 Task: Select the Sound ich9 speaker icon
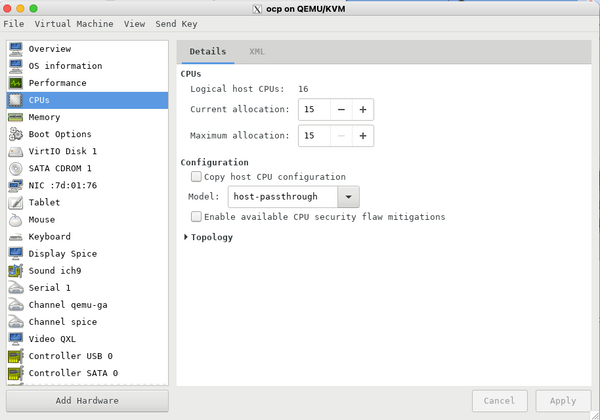(16, 271)
